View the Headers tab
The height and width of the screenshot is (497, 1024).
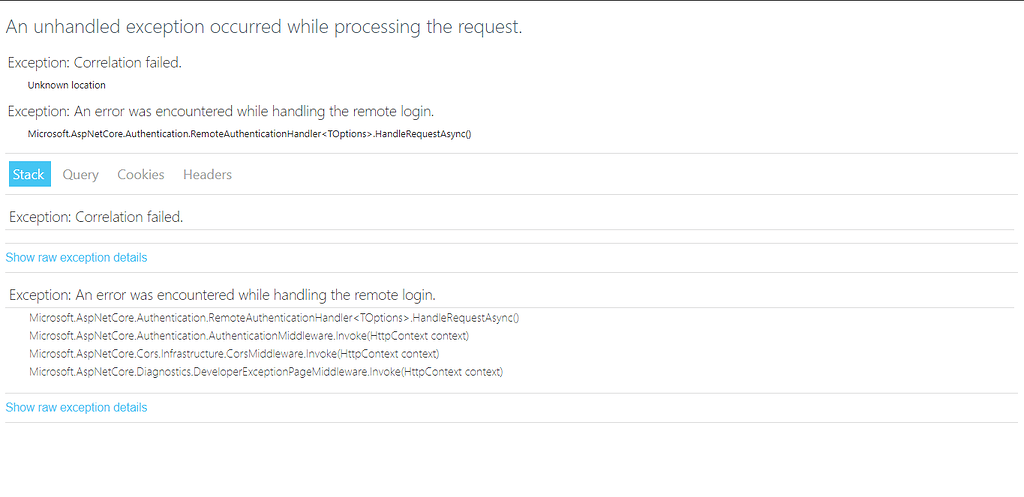(x=207, y=174)
